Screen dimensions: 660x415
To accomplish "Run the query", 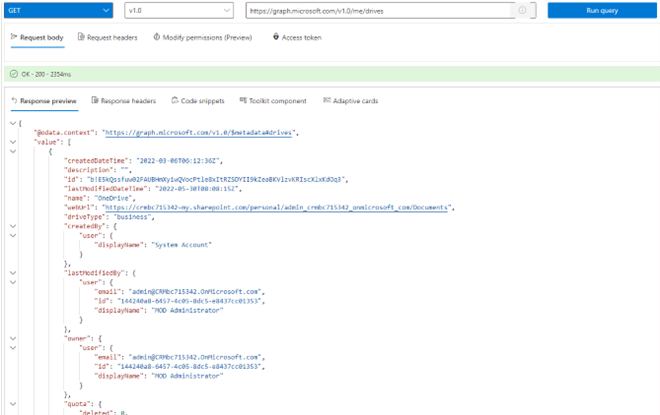I will [x=602, y=11].
